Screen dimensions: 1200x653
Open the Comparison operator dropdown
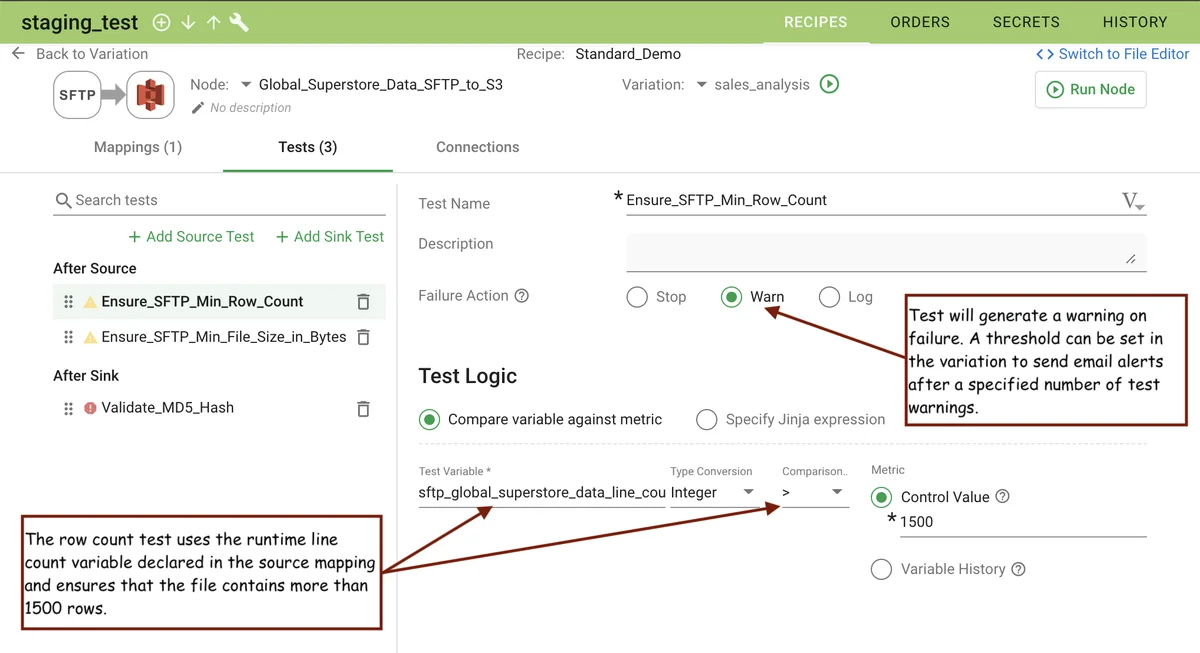[813, 492]
